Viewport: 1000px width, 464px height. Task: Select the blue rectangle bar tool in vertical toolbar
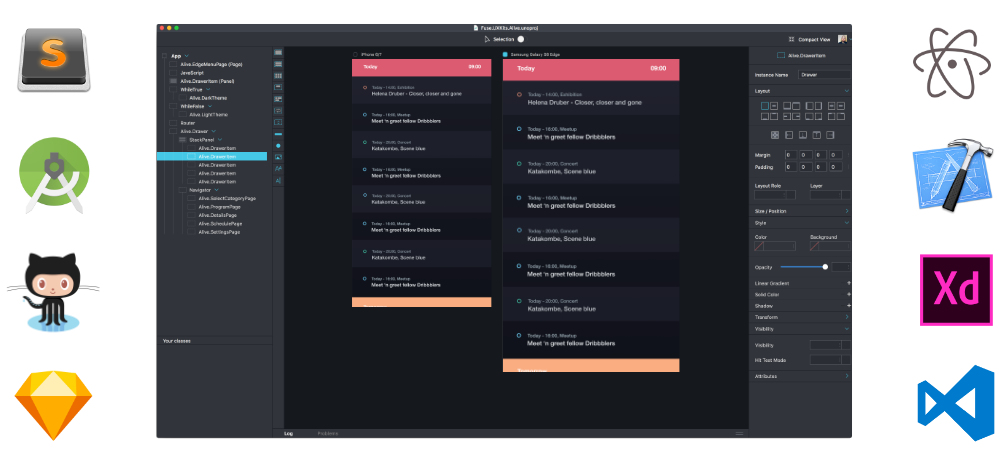tap(278, 134)
